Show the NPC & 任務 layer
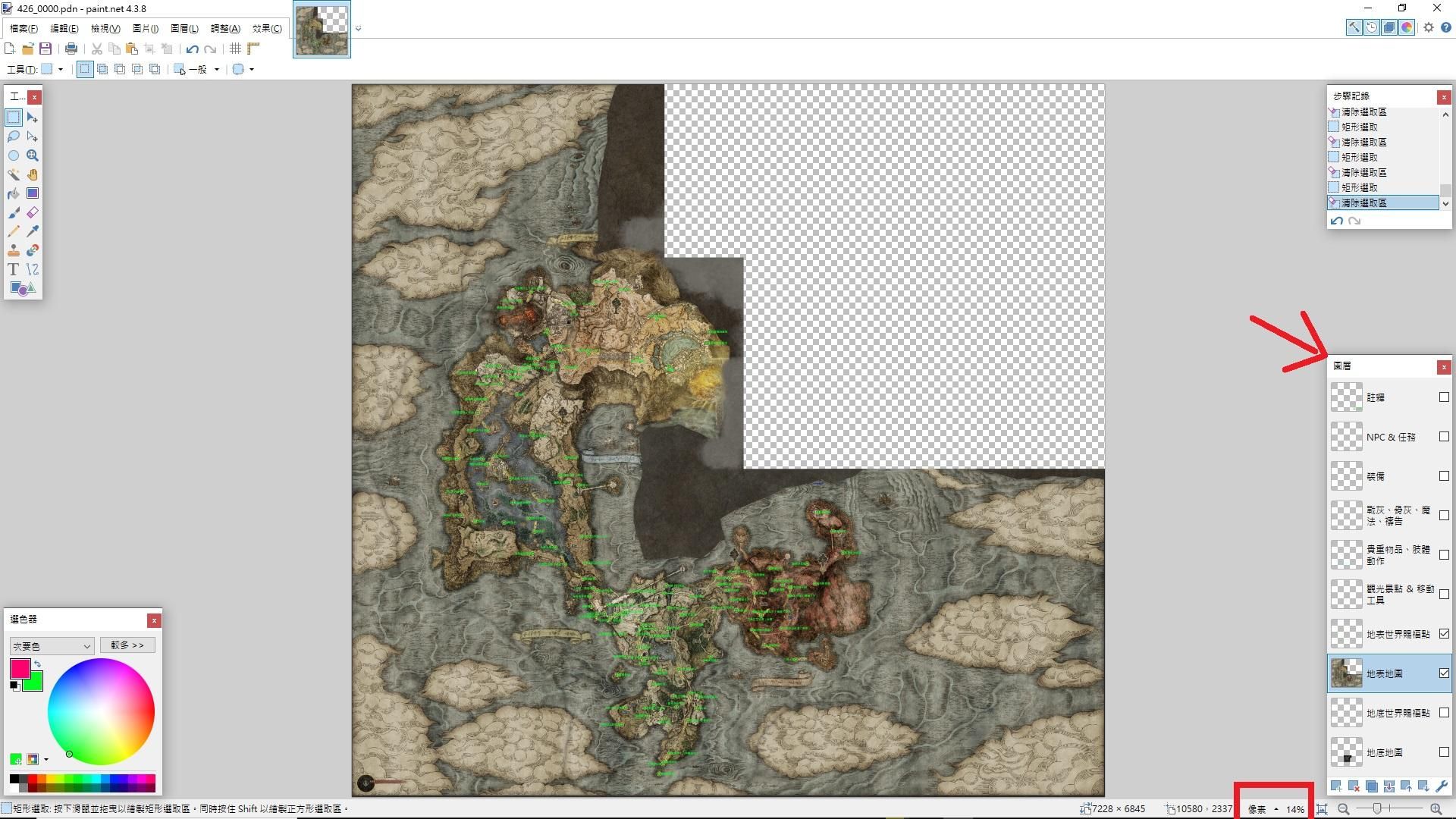 [x=1444, y=437]
